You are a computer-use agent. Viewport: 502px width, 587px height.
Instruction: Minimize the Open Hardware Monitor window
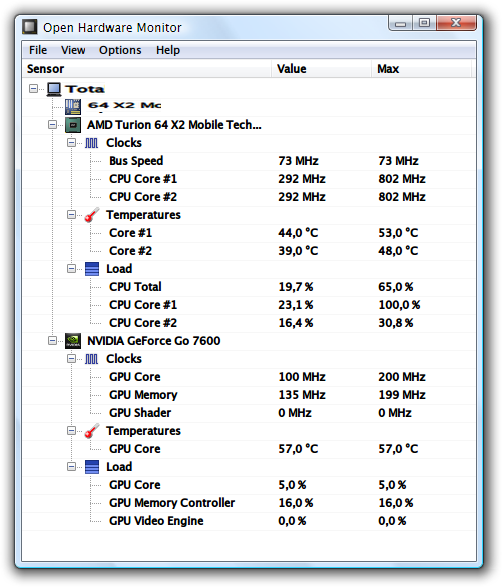(x=401, y=23)
